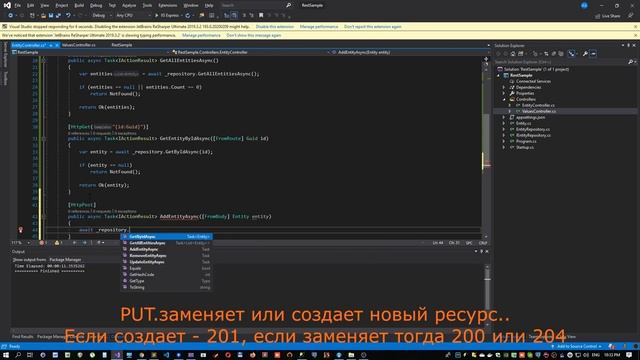Click second info bar's Manage performance link

tap(201, 36)
